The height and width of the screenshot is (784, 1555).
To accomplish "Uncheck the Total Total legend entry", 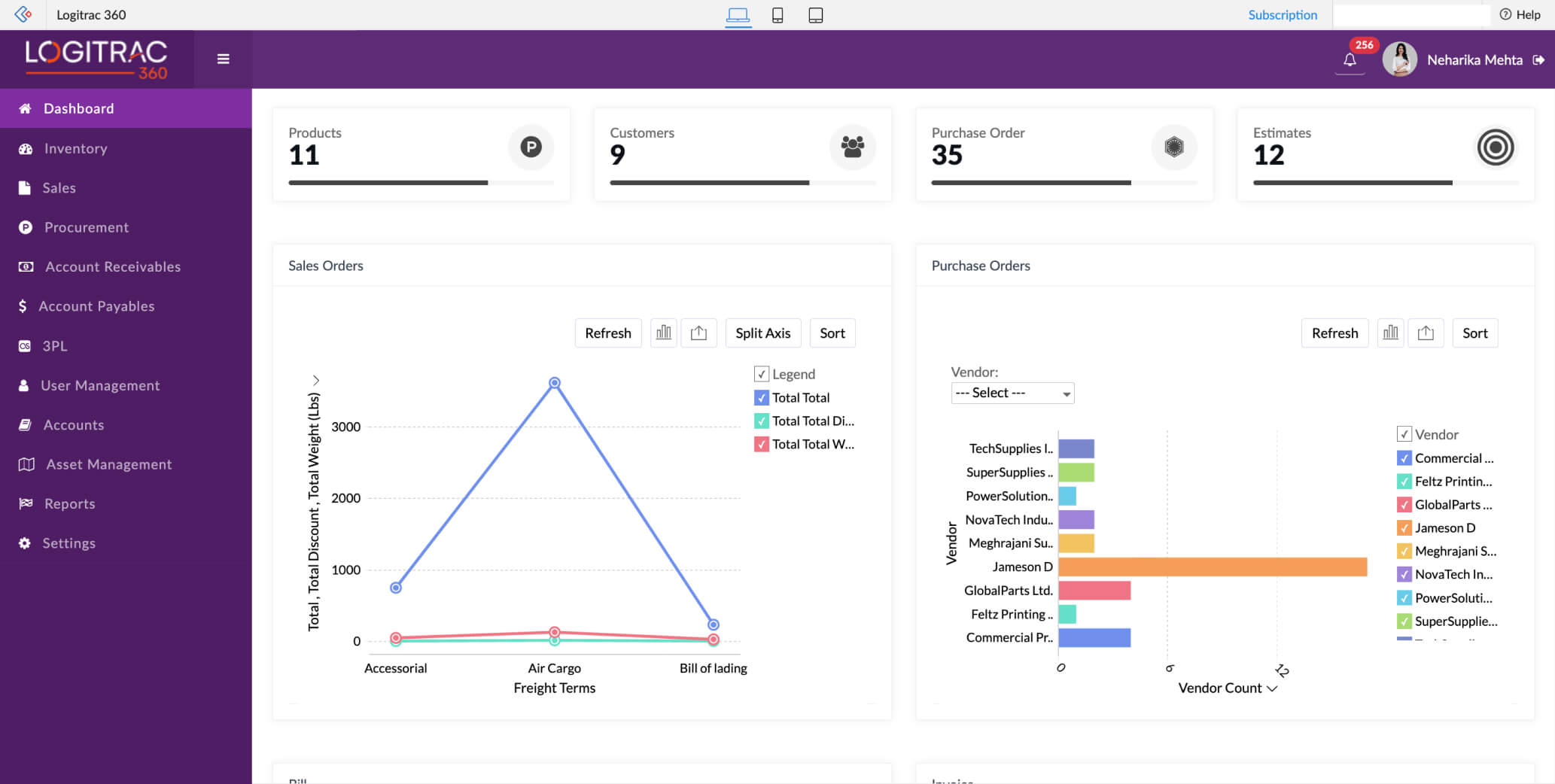I will (761, 397).
